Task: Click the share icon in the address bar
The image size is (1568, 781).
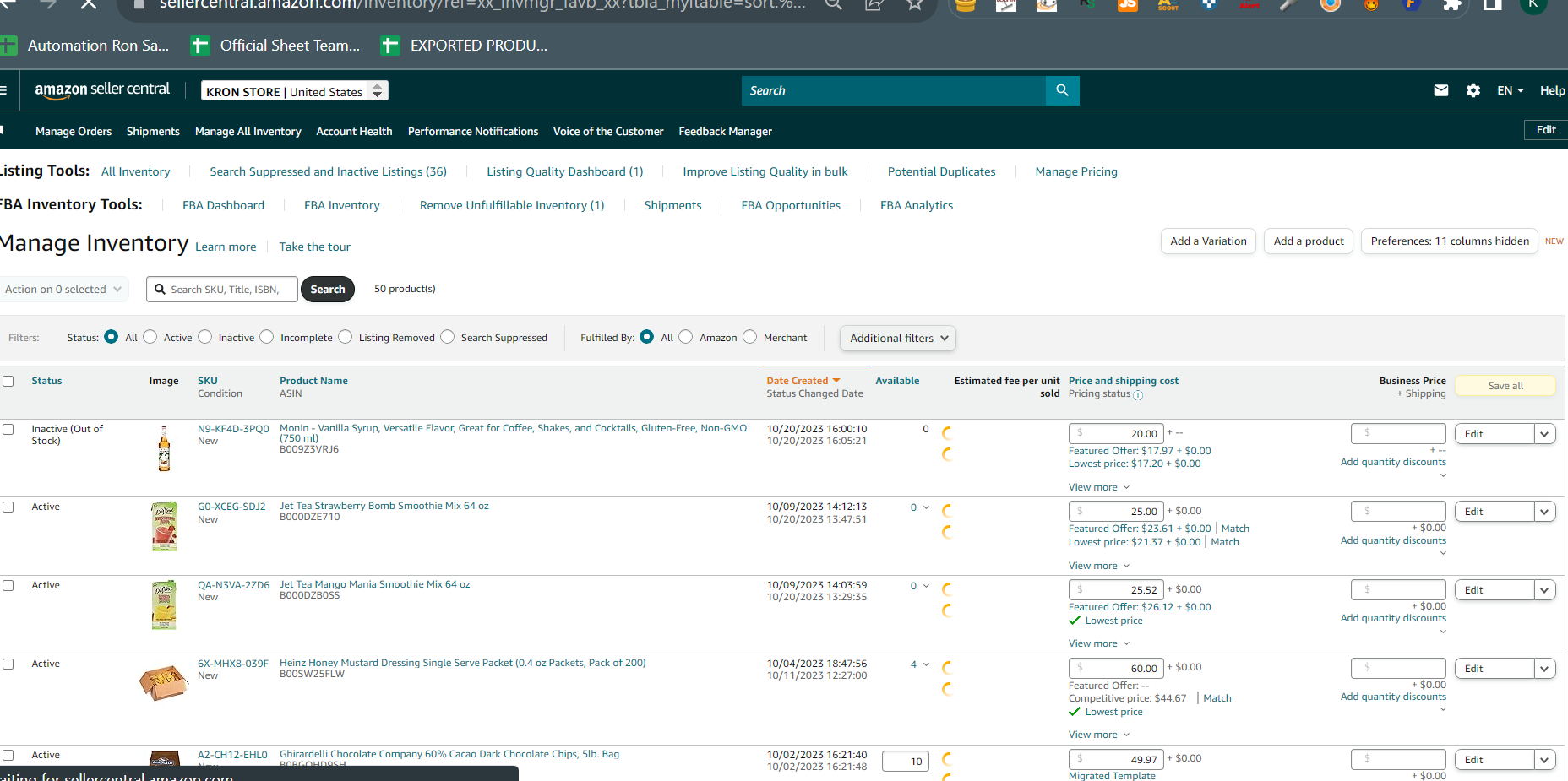Action: click(874, 4)
